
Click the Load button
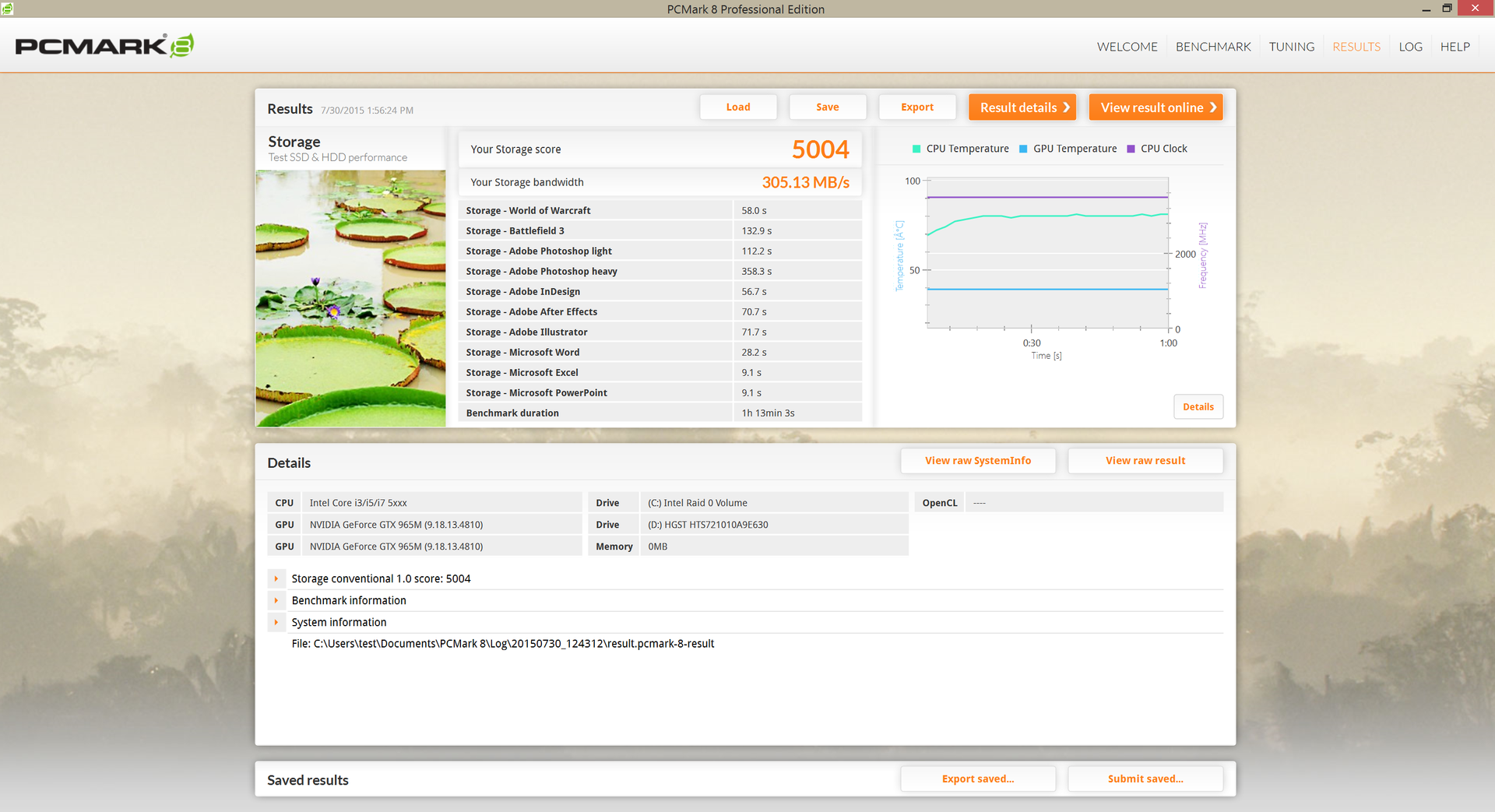tap(738, 107)
